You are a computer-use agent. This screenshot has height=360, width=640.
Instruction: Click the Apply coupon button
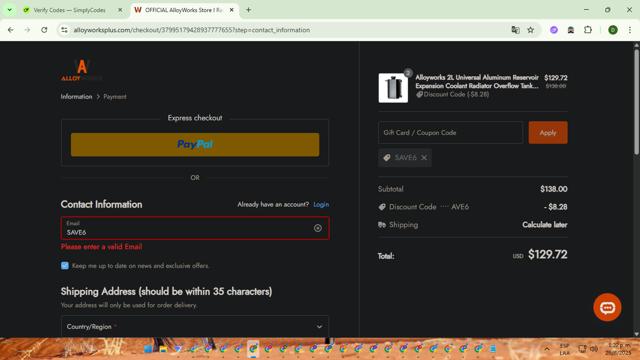(548, 133)
